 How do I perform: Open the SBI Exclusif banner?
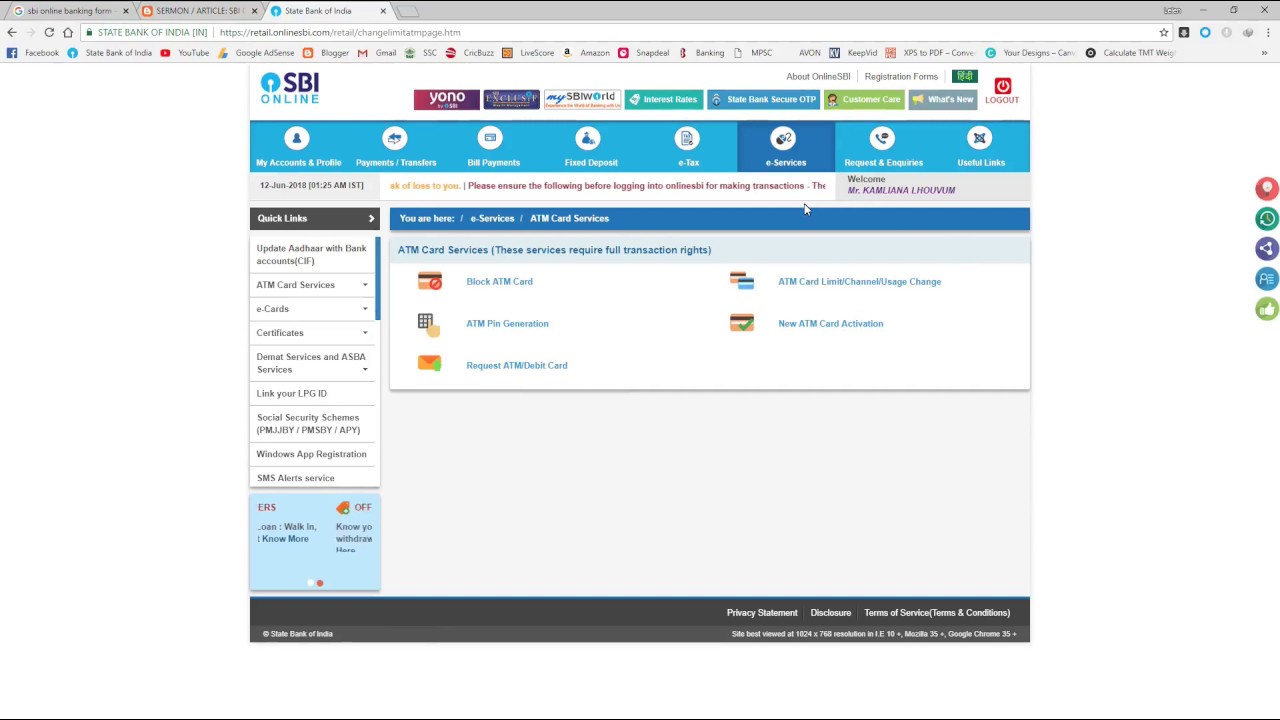[511, 99]
